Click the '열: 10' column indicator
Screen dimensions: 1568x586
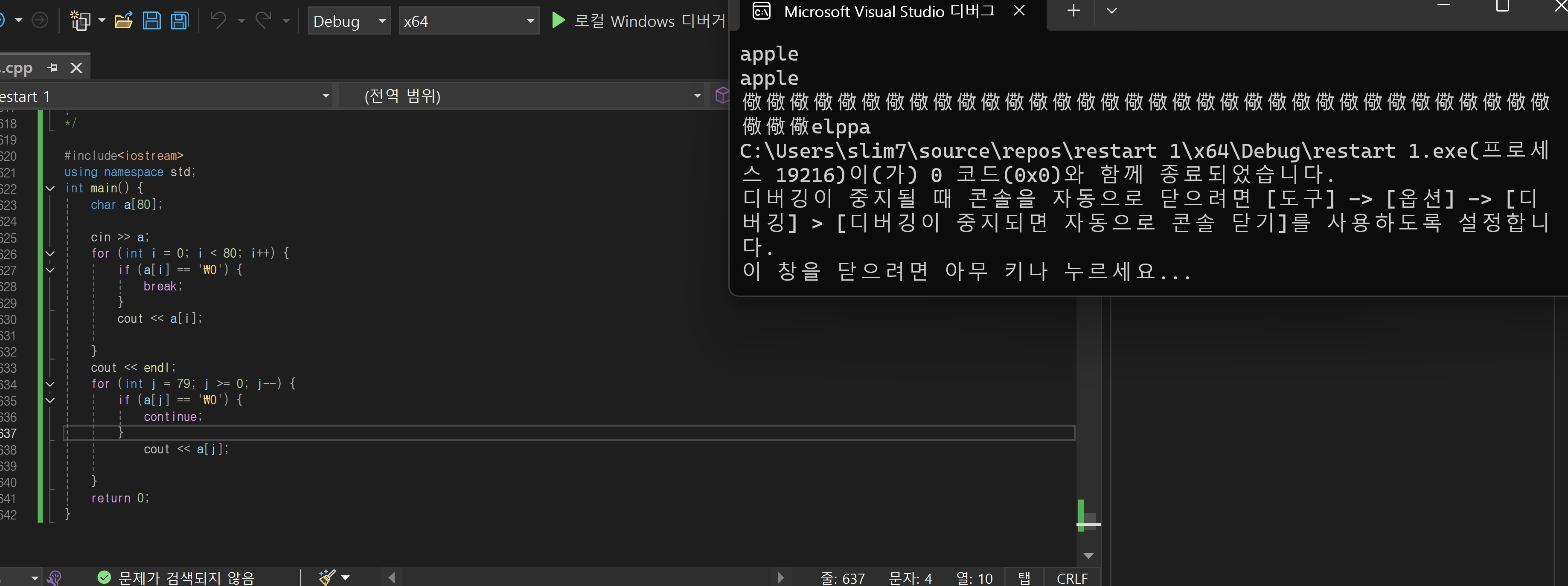pos(974,578)
